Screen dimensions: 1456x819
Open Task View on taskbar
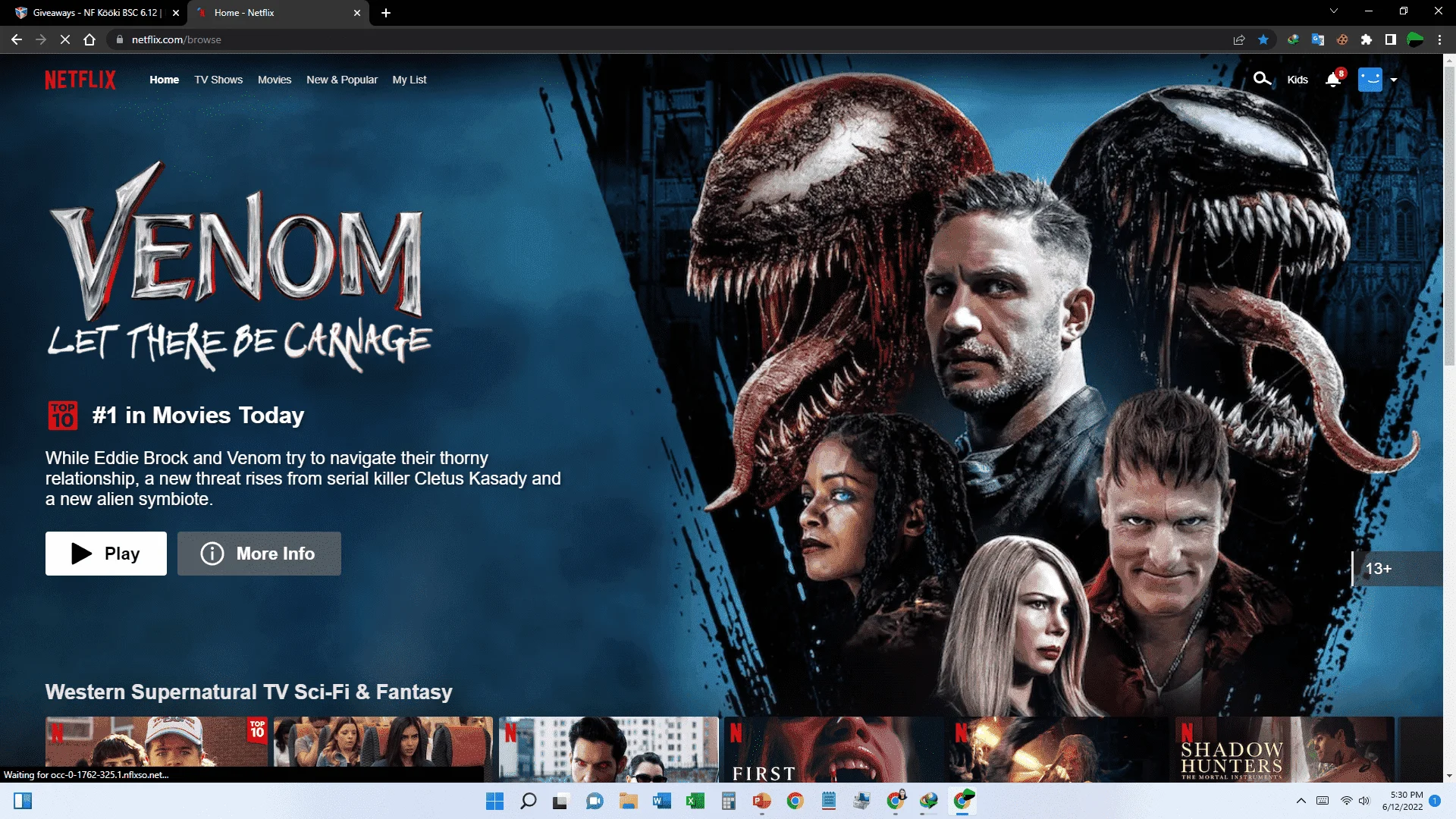pyautogui.click(x=560, y=801)
